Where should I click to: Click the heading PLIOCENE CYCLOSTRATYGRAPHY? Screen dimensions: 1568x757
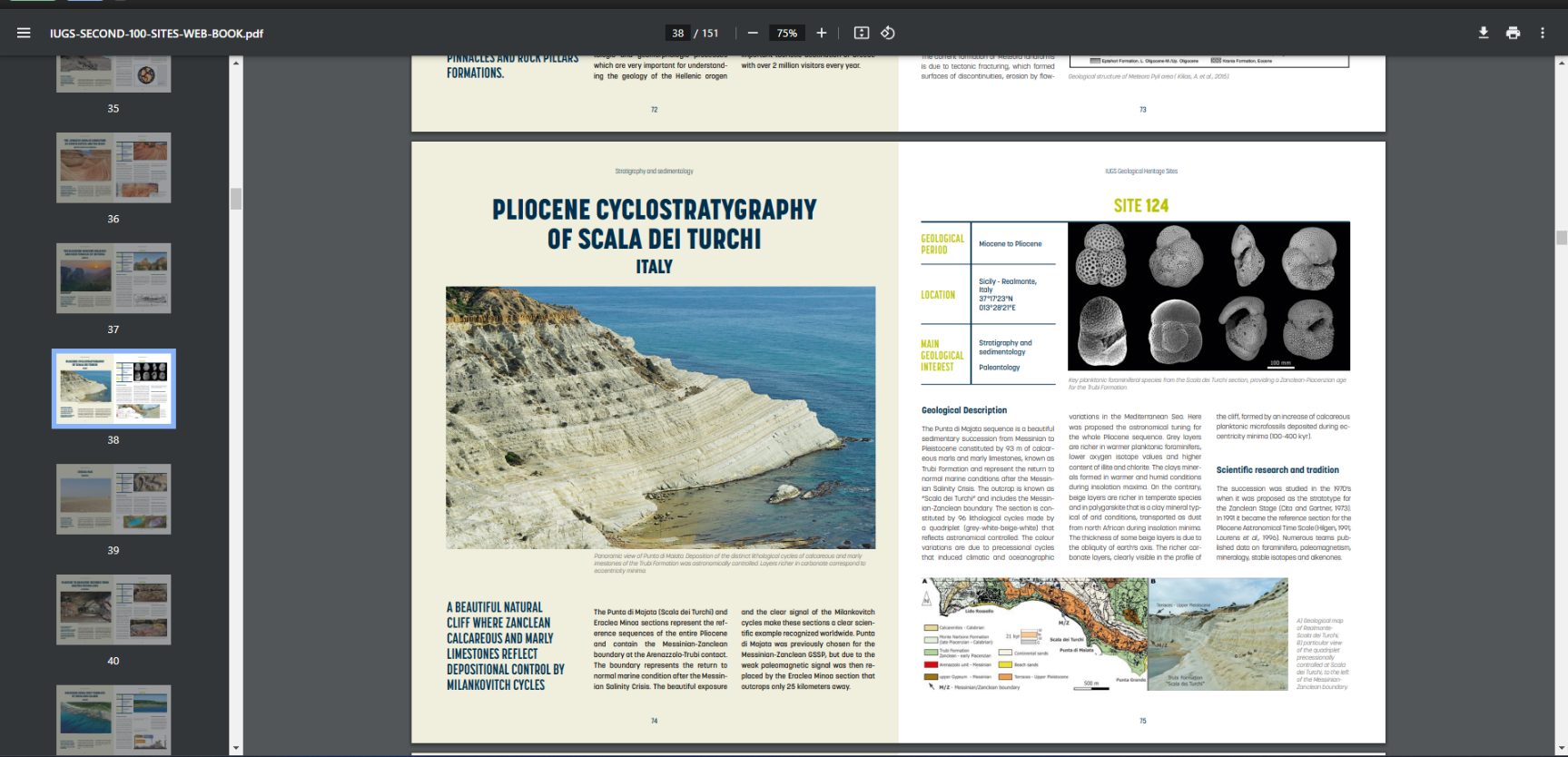tap(654, 210)
